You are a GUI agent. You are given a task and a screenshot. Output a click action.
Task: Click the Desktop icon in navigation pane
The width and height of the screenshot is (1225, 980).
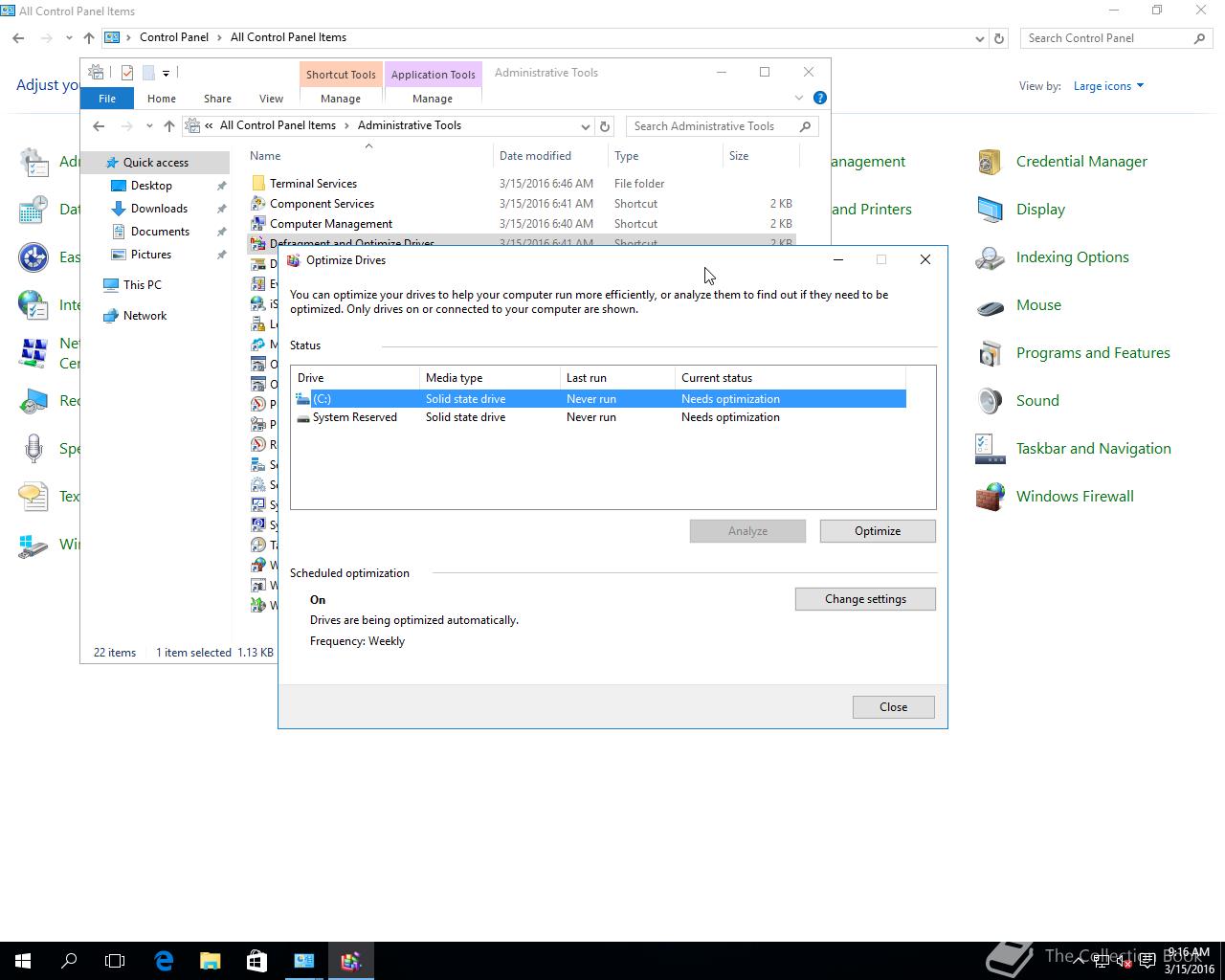(x=119, y=186)
